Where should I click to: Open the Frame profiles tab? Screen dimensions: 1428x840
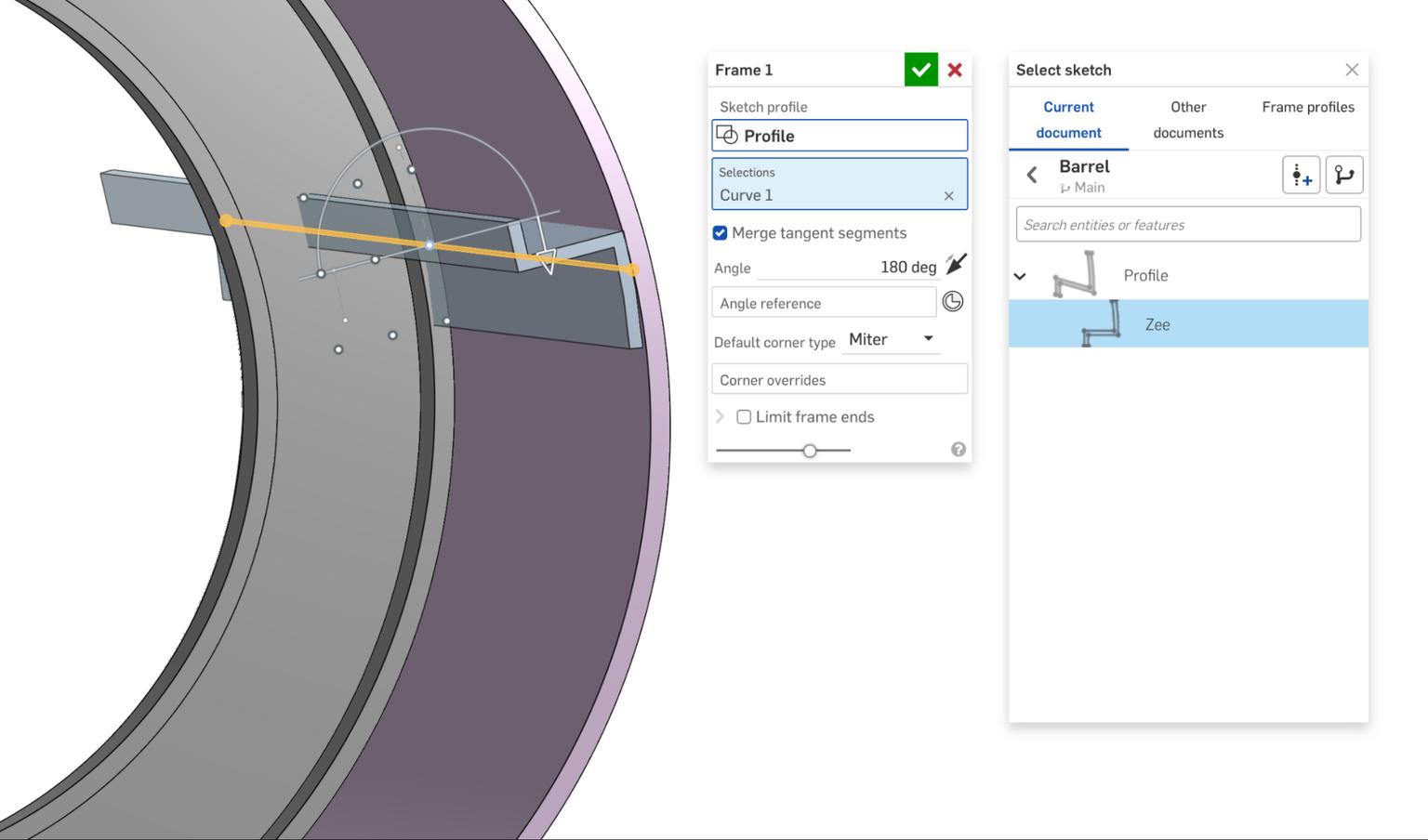point(1307,107)
